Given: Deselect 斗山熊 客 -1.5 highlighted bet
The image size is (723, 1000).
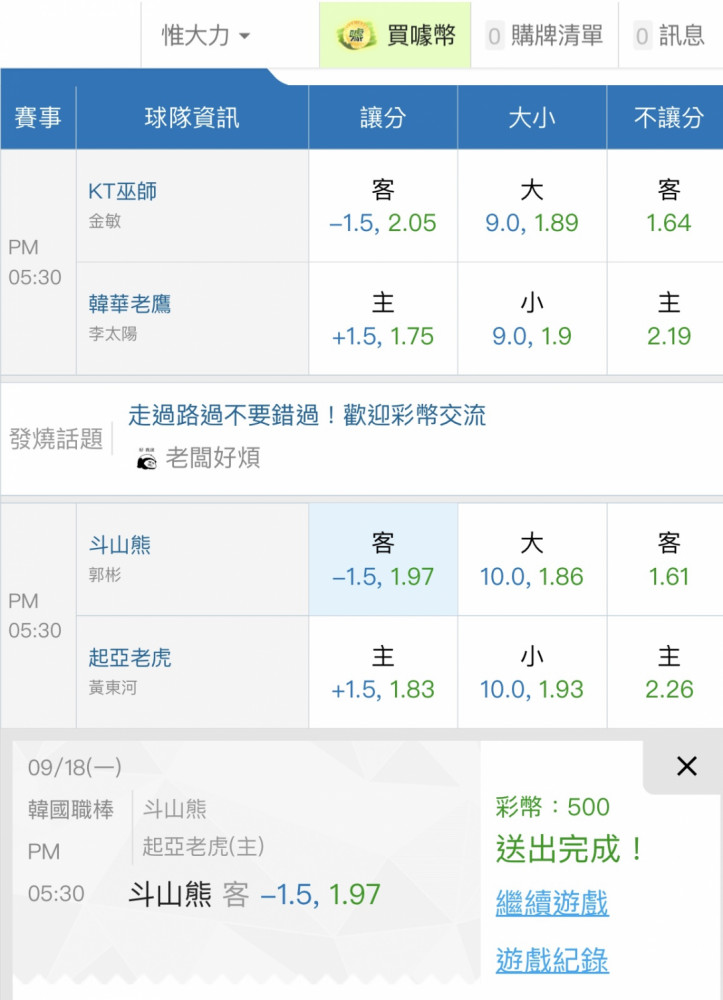Looking at the screenshot, I should pos(383,559).
